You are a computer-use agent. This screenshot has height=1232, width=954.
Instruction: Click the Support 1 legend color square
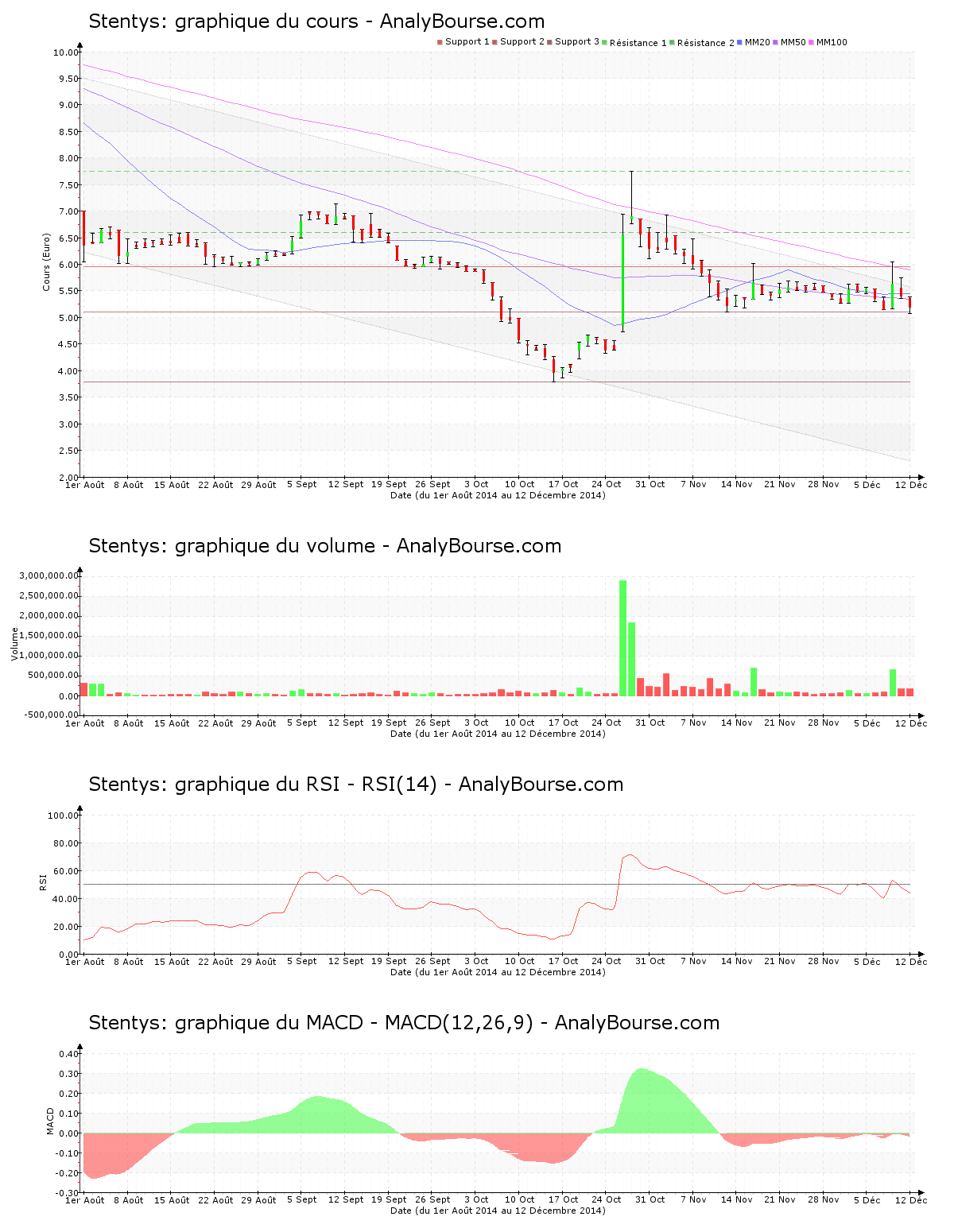[440, 42]
